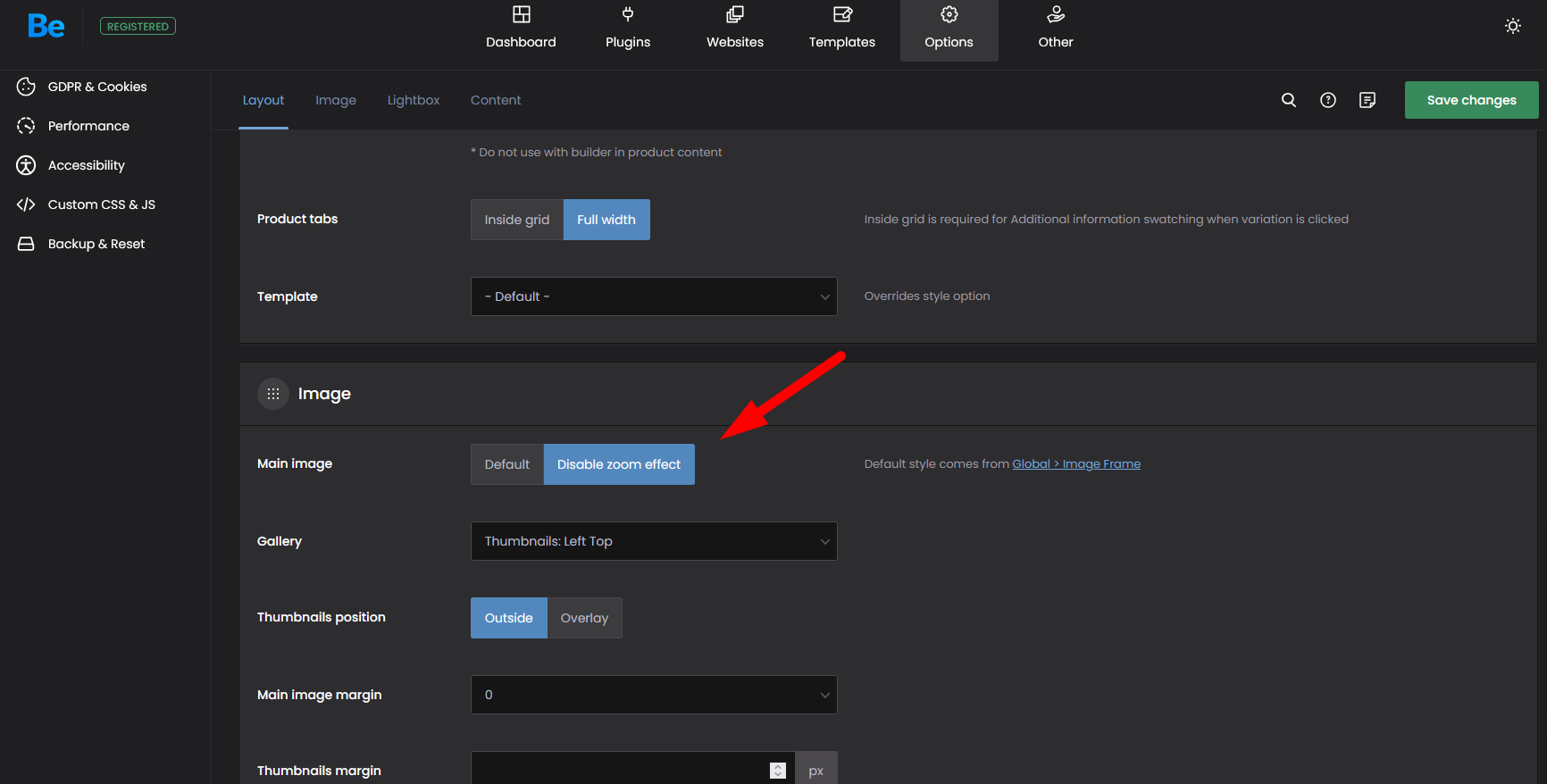Set Thumbnails position to Outside

coord(509,618)
